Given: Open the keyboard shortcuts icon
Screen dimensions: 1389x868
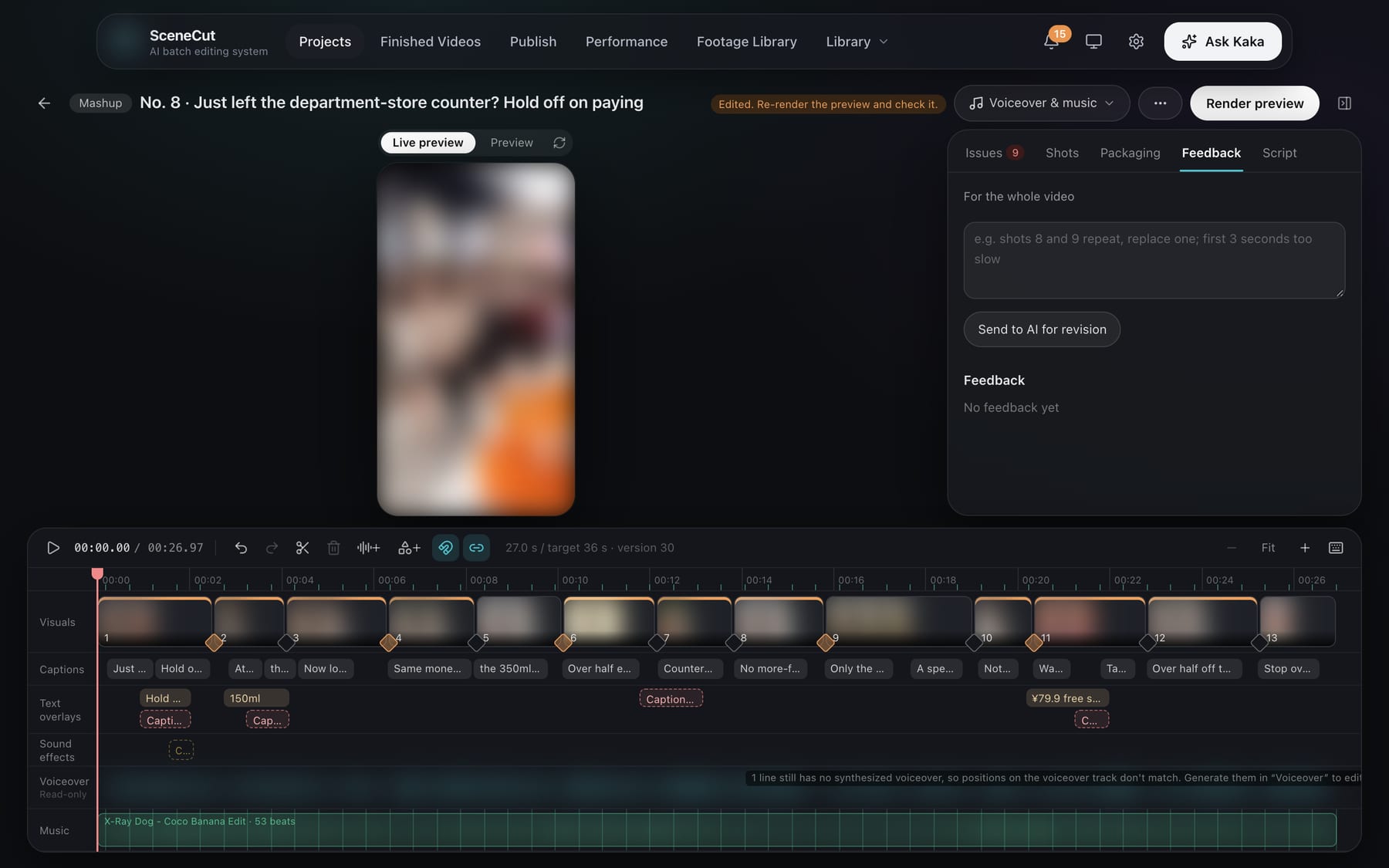Looking at the screenshot, I should [x=1336, y=548].
